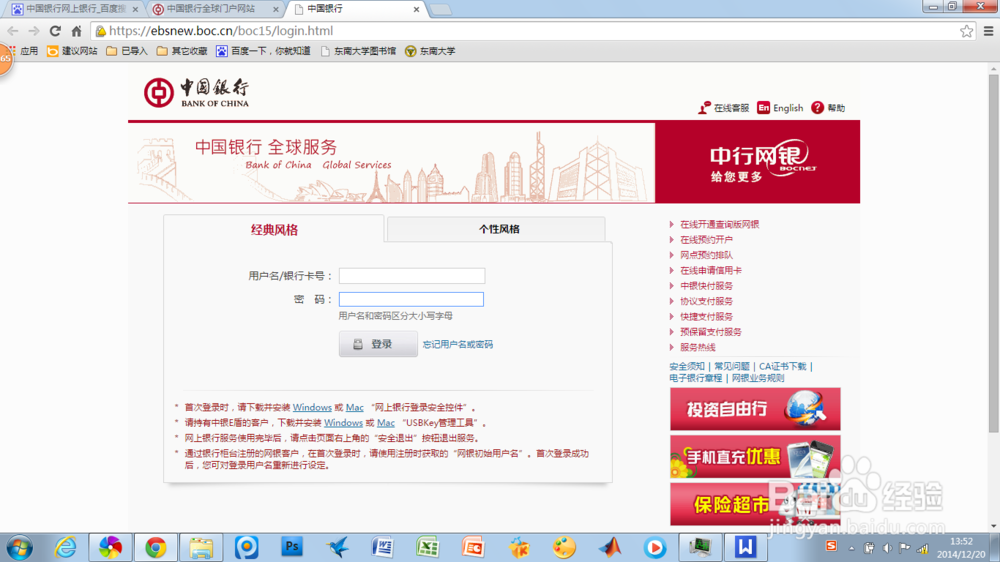This screenshot has width=1000, height=562.
Task: Open 忘记用户名或密码 link
Action: pyautogui.click(x=457, y=344)
